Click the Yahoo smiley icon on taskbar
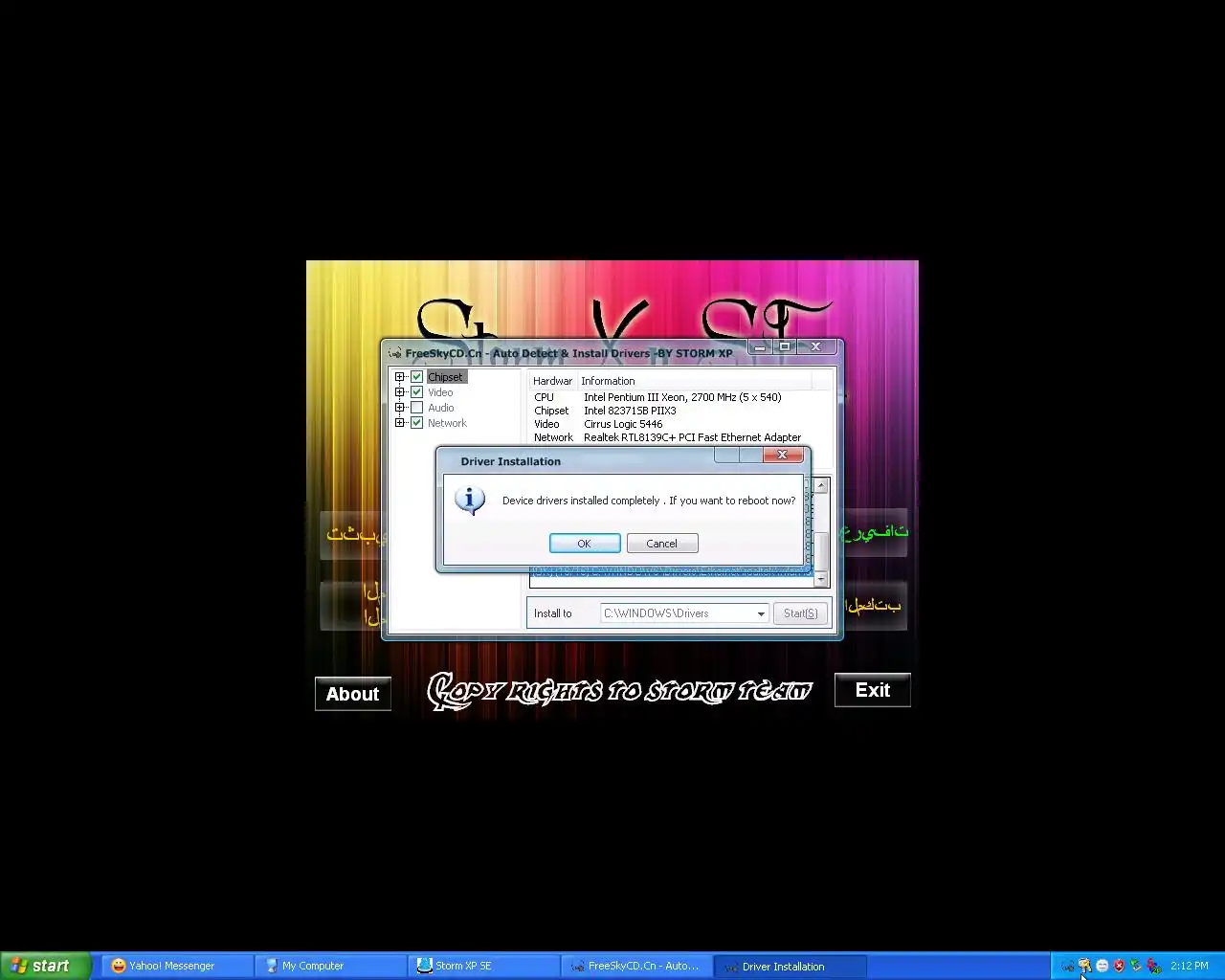The width and height of the screenshot is (1225, 980). point(119,966)
